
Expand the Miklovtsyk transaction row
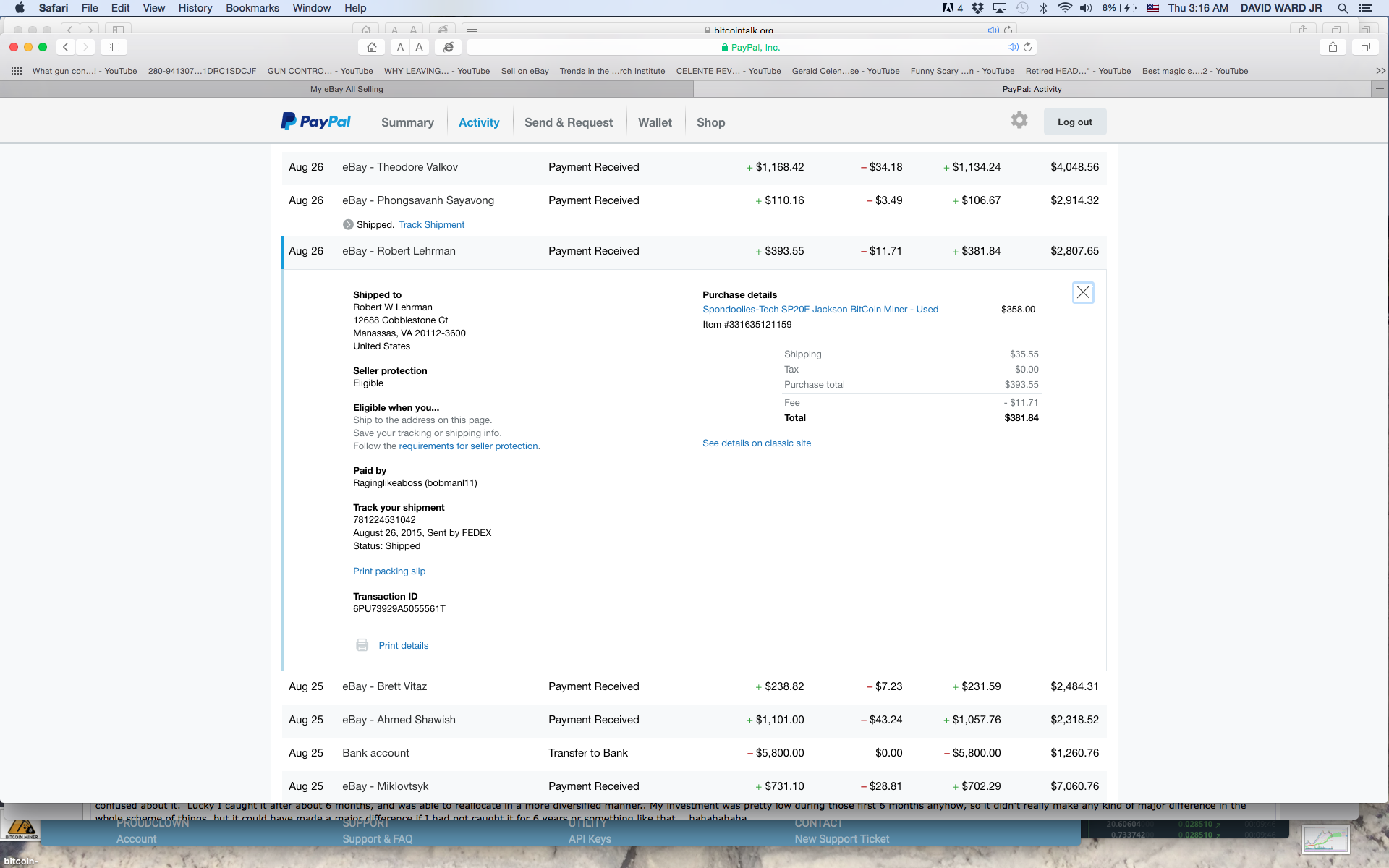694,786
